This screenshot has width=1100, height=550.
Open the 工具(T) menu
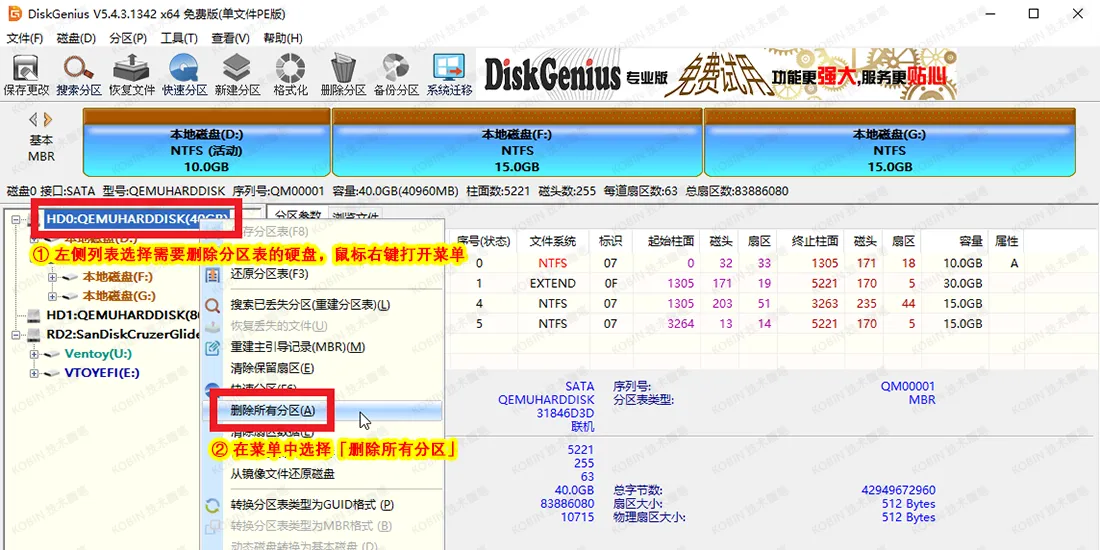[x=179, y=38]
